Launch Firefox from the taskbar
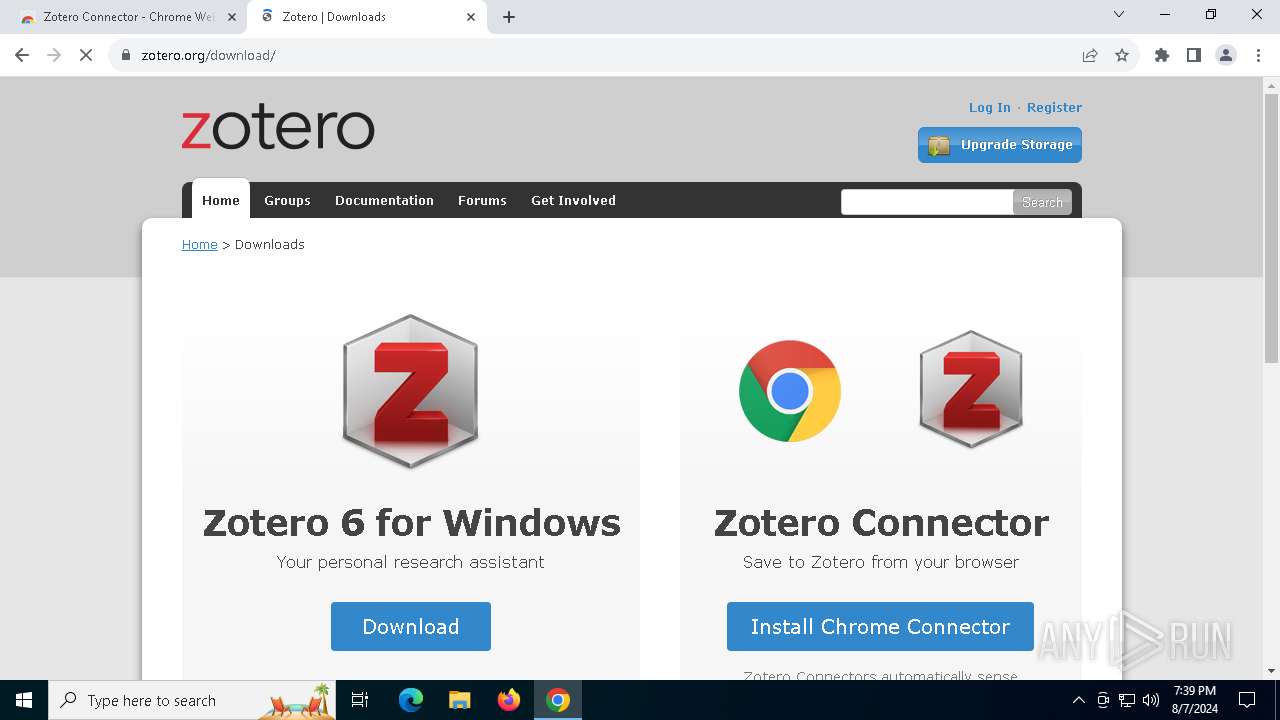Screen dimensions: 1280x720 pos(509,700)
